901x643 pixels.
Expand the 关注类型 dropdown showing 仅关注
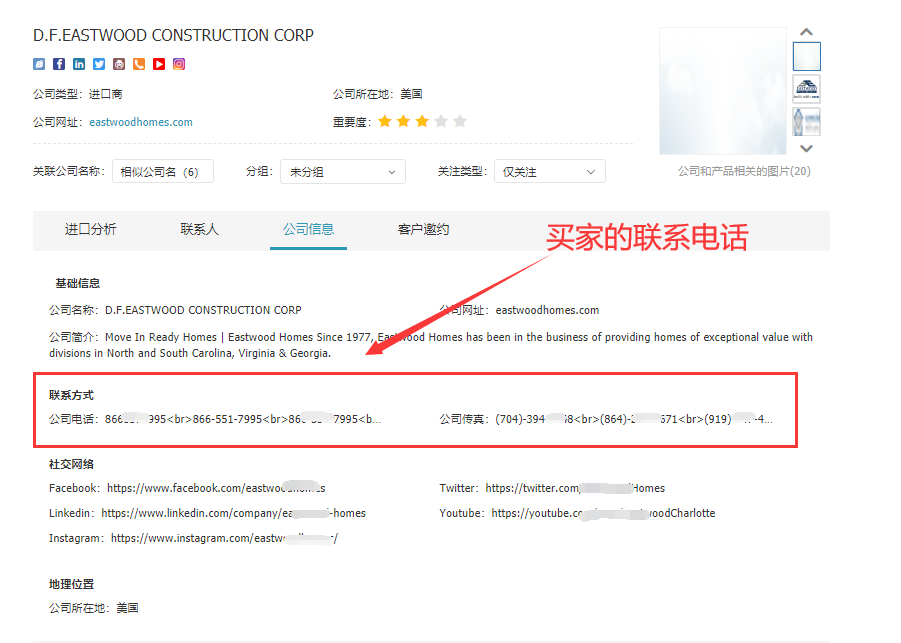(x=549, y=172)
